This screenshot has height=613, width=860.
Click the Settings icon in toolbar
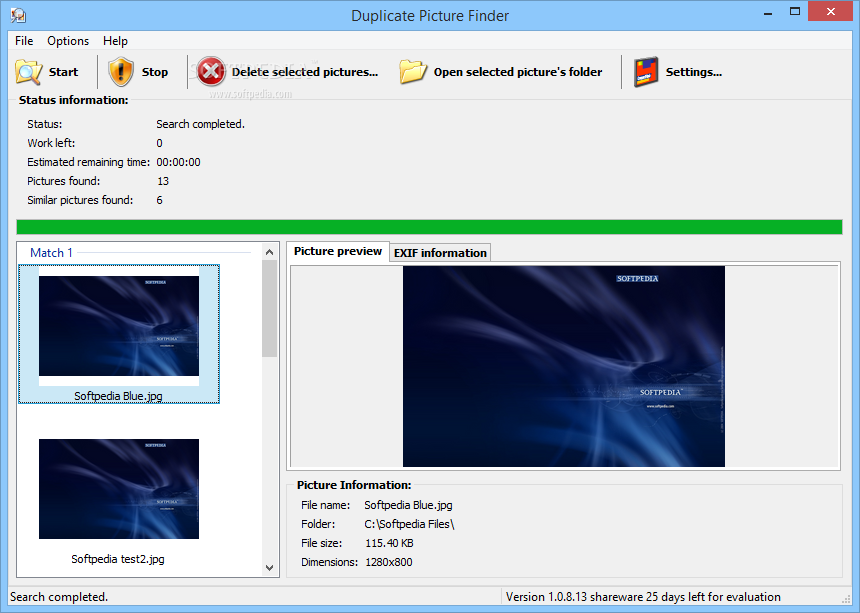pos(646,72)
